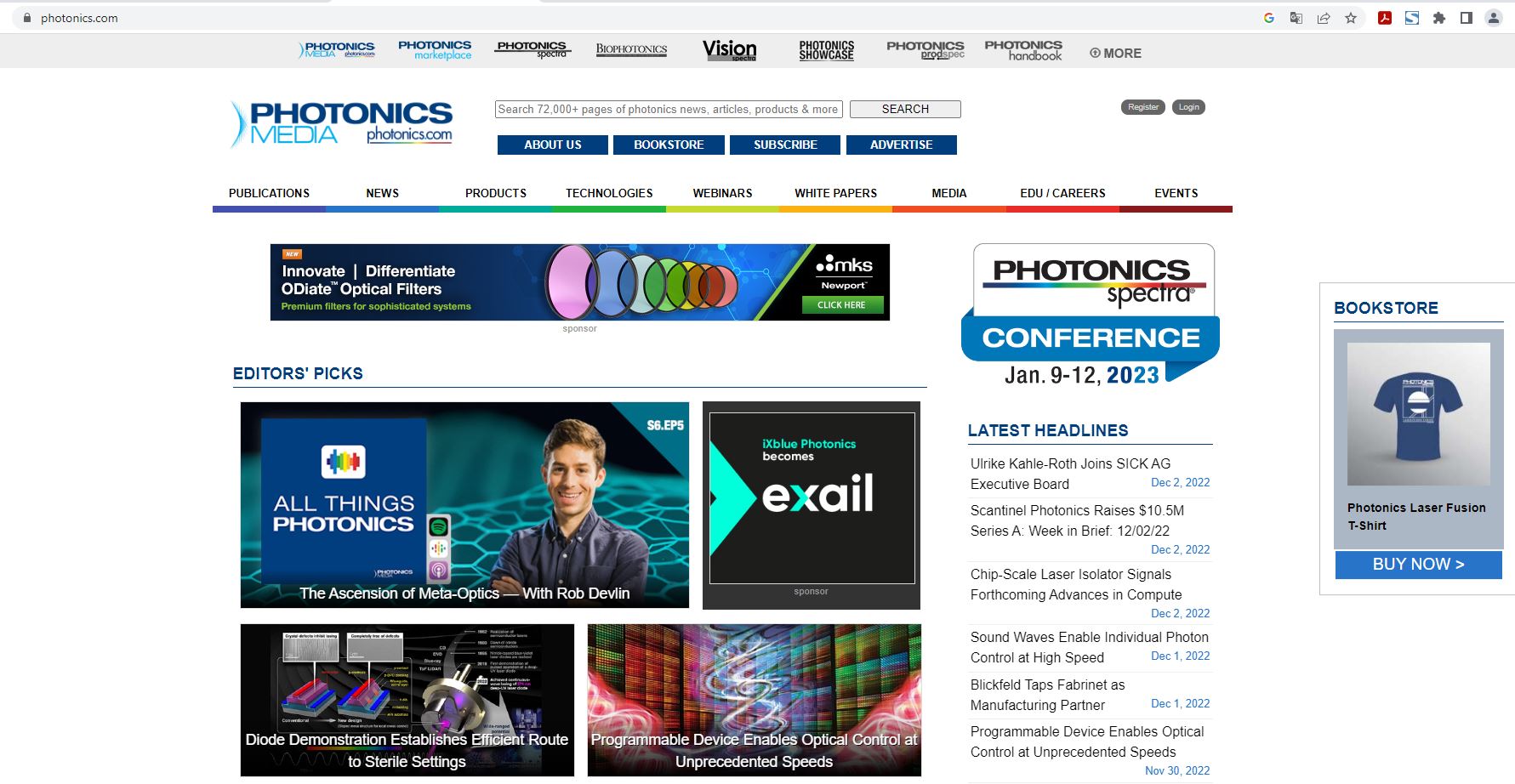Open the PRODUCTS menu
The height and width of the screenshot is (784, 1515).
[496, 193]
